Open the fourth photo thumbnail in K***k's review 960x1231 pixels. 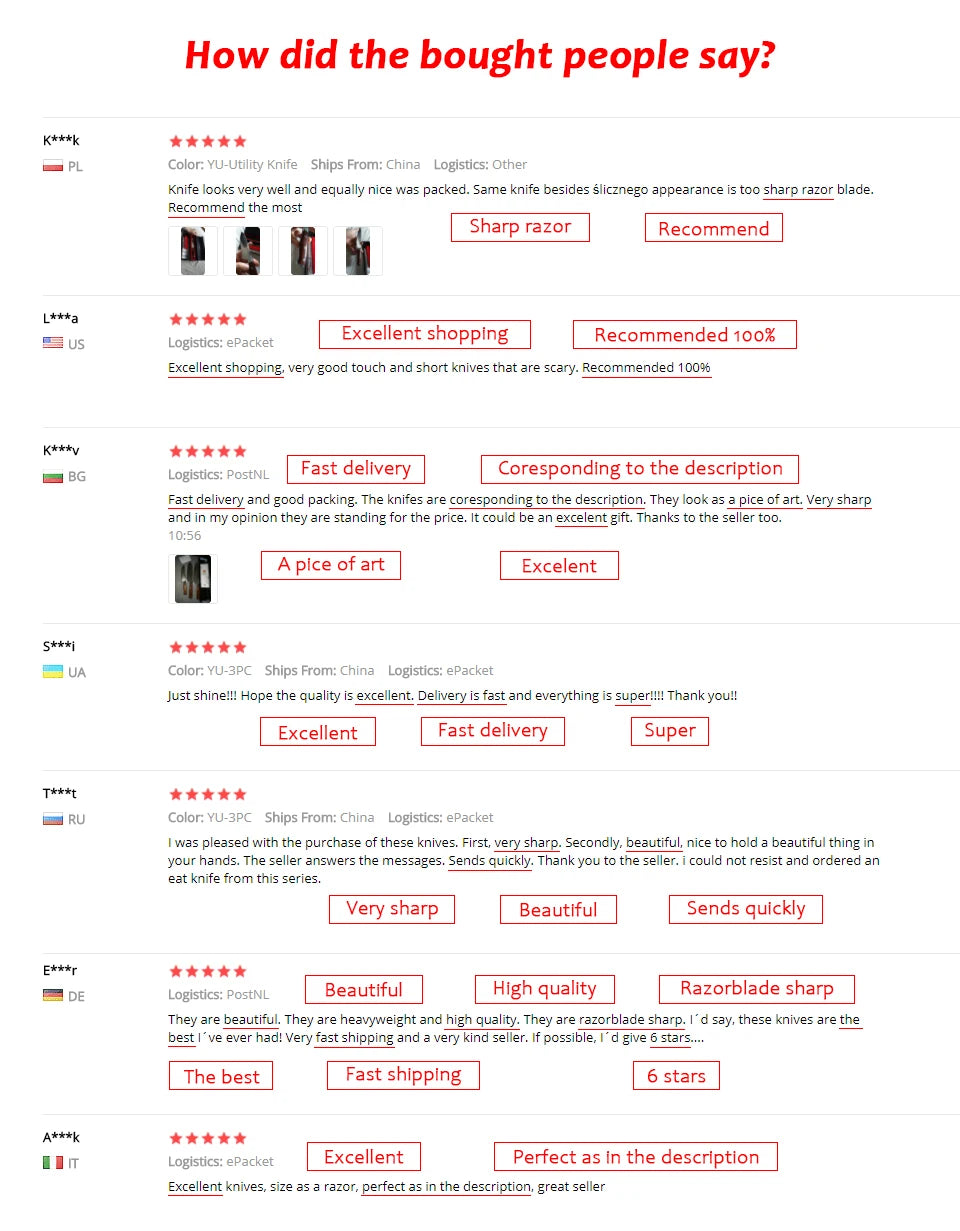(358, 251)
